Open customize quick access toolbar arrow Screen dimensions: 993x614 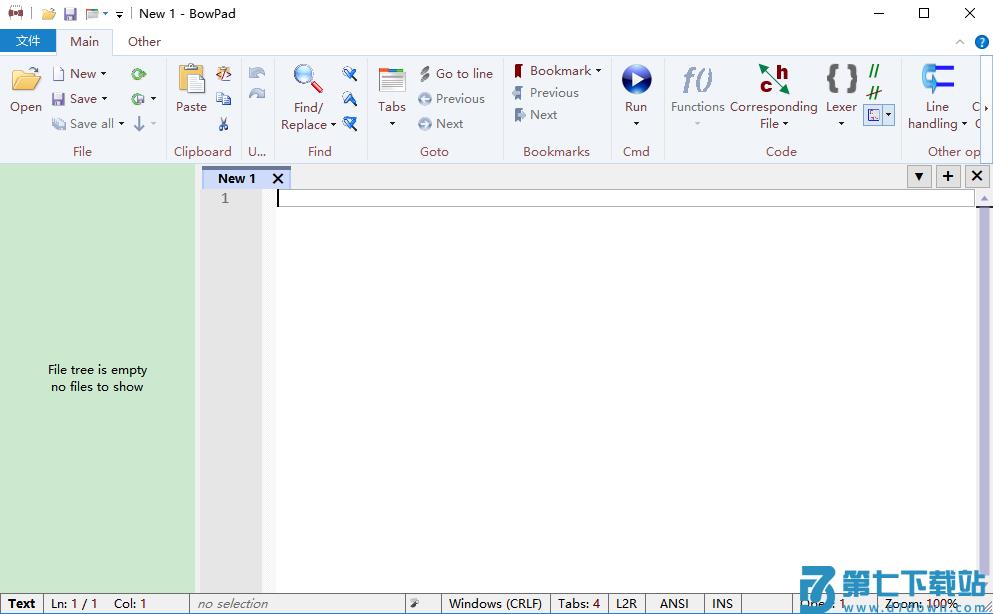point(119,14)
